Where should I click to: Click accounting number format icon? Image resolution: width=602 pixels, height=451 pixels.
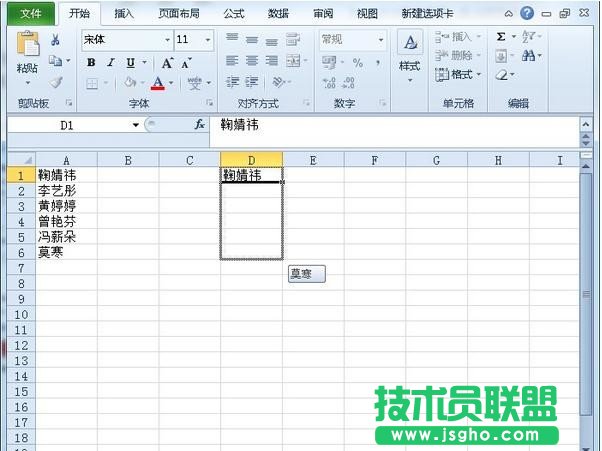point(329,62)
